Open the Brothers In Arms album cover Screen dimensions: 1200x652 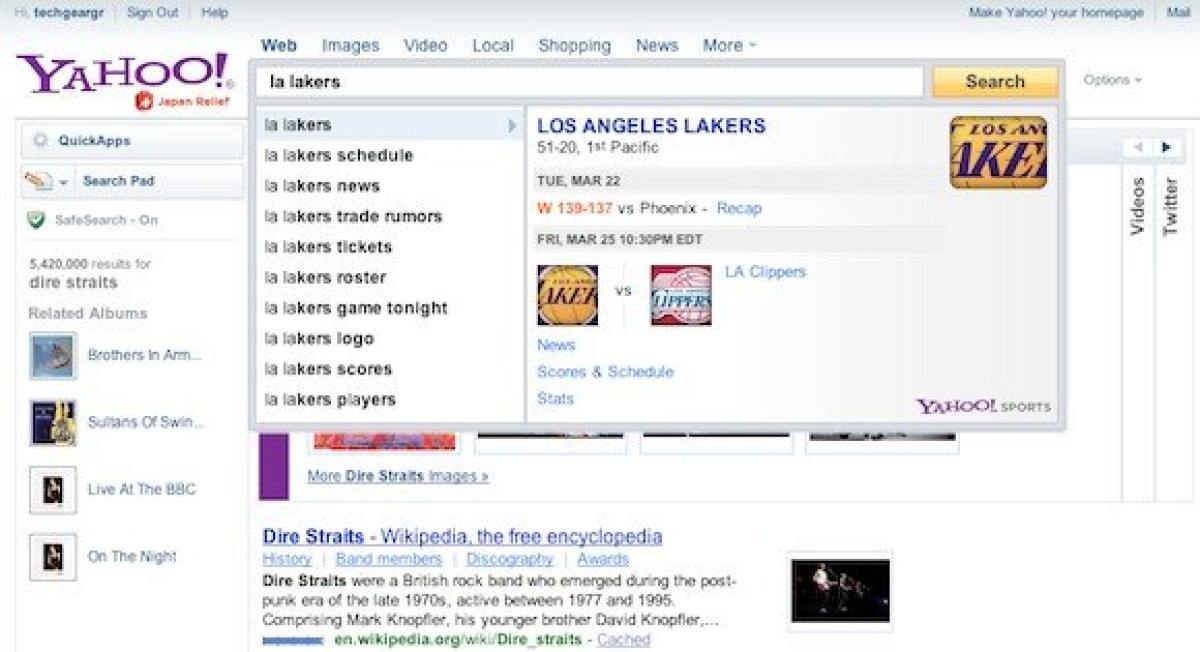(53, 356)
